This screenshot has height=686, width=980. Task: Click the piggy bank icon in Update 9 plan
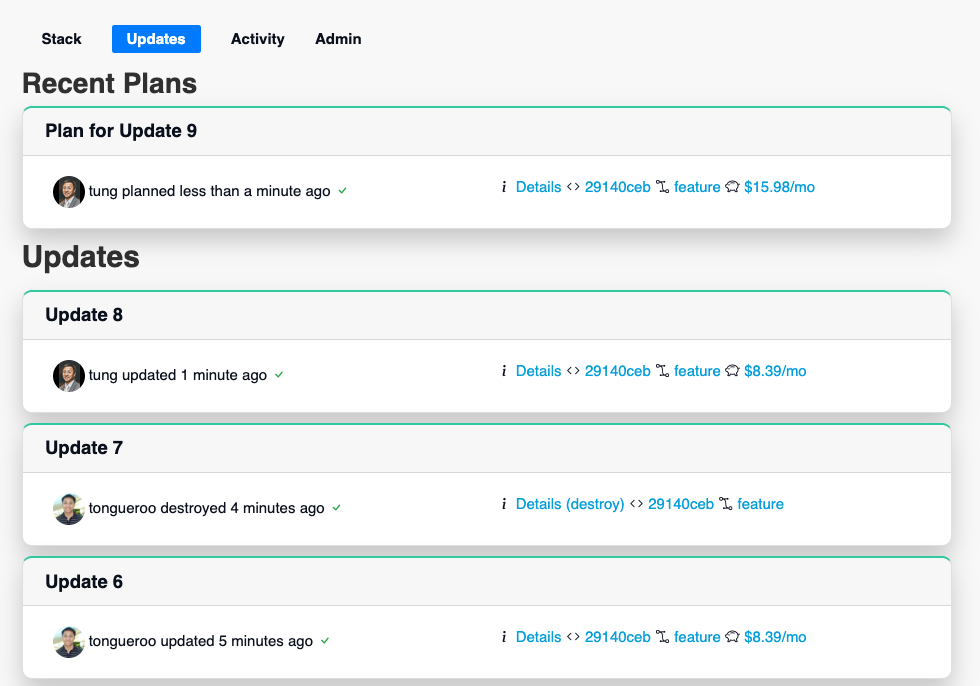pos(732,187)
